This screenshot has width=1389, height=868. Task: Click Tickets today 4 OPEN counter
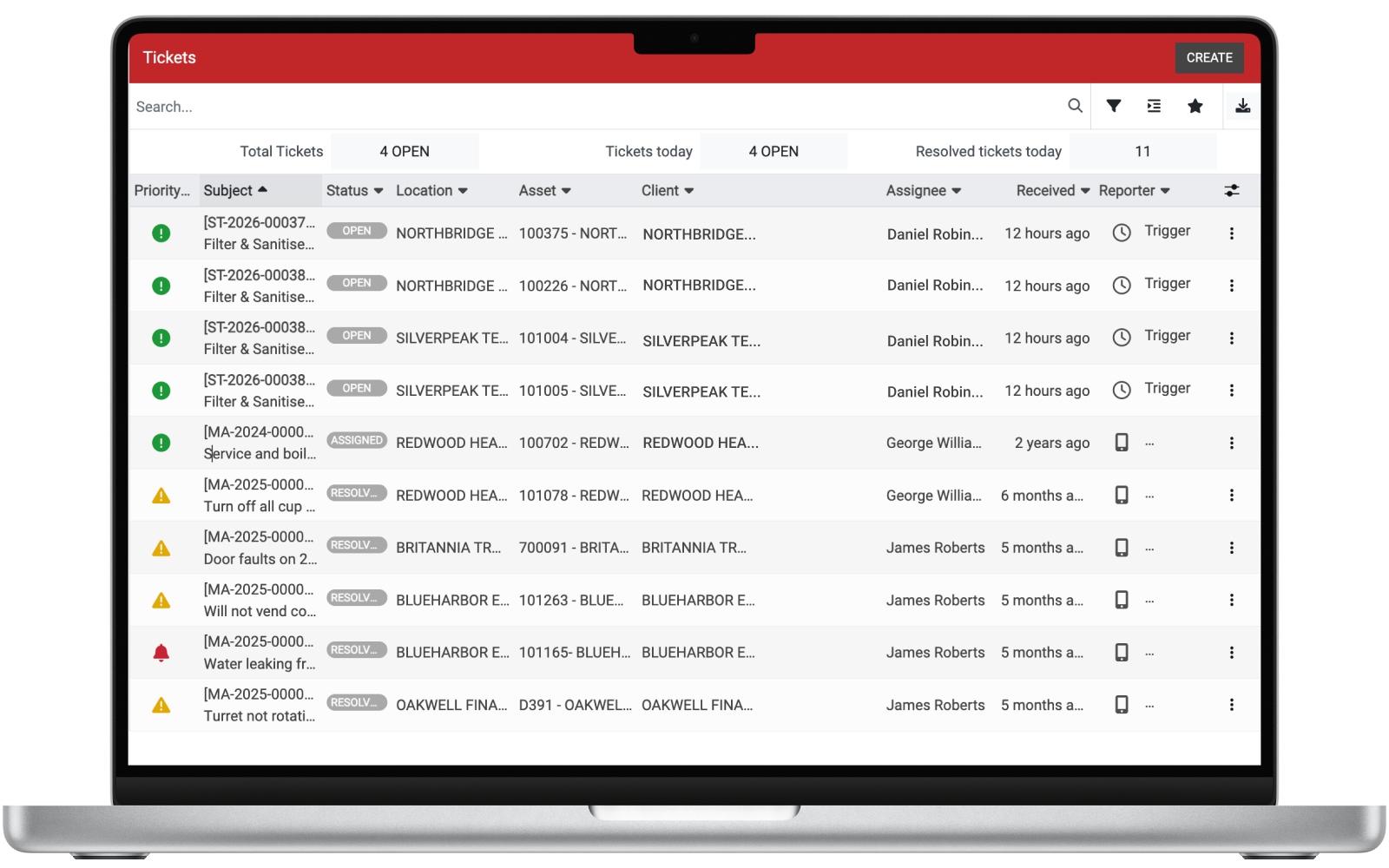773,151
